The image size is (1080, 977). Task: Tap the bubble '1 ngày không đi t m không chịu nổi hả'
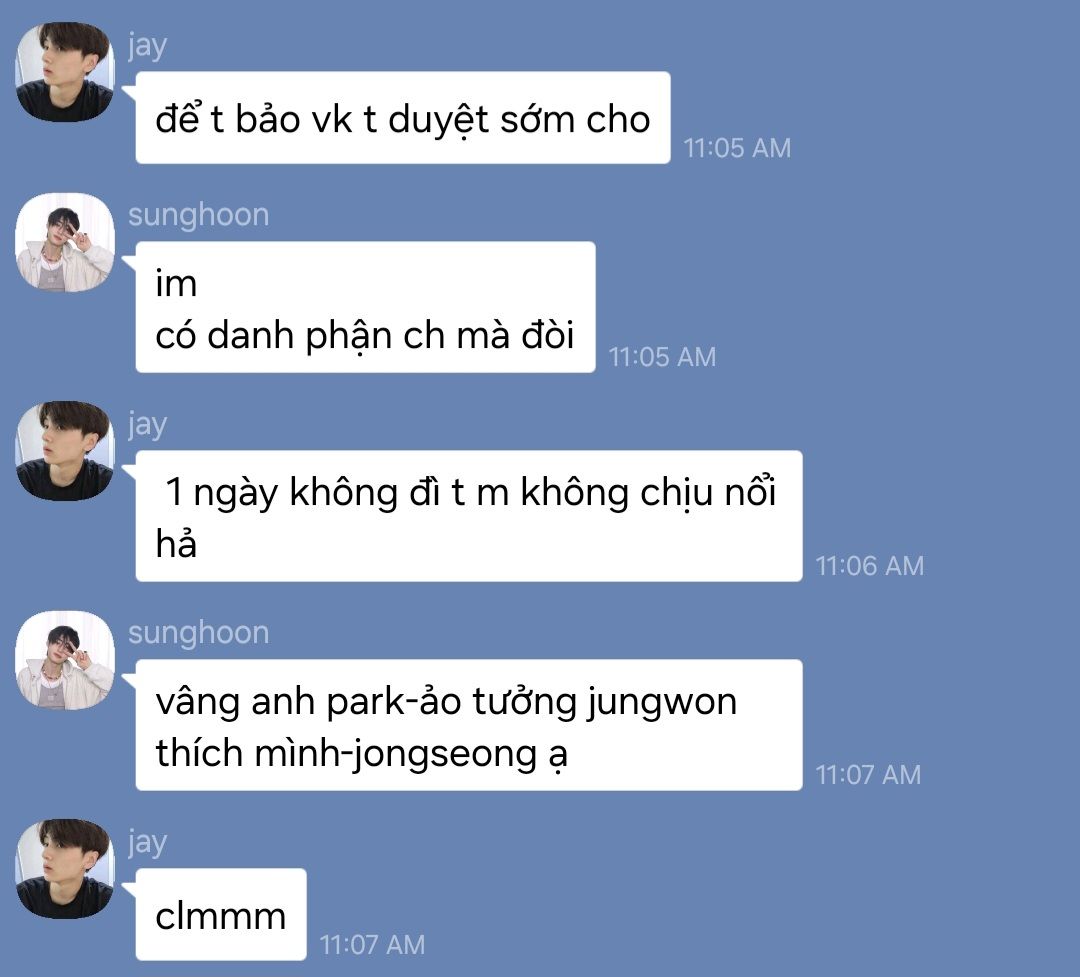pyautogui.click(x=469, y=516)
